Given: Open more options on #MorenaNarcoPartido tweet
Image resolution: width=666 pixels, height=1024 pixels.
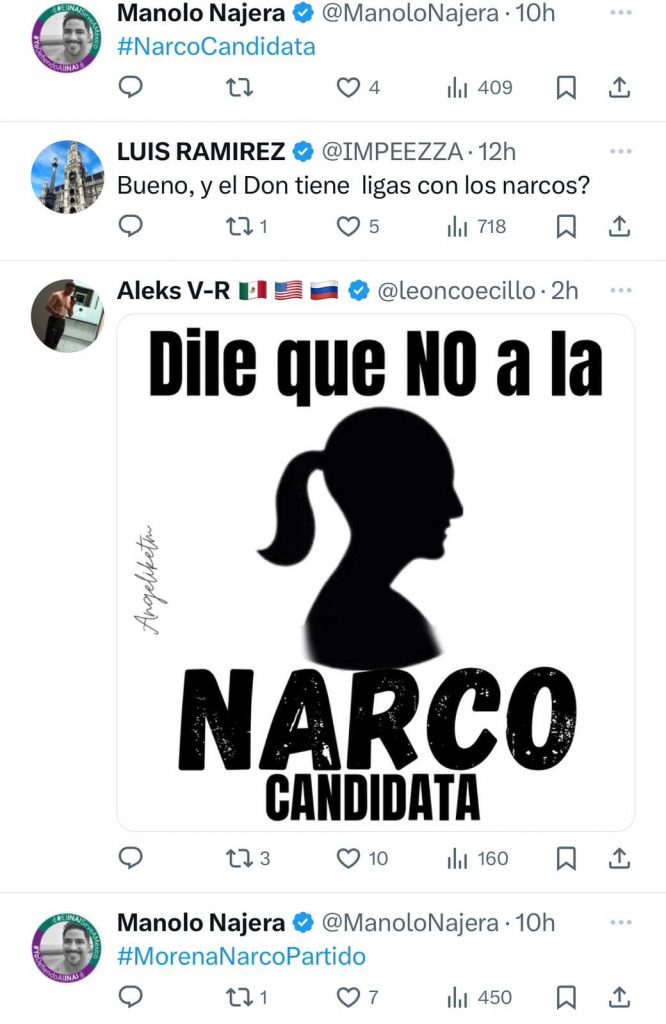Looking at the screenshot, I should [620, 922].
